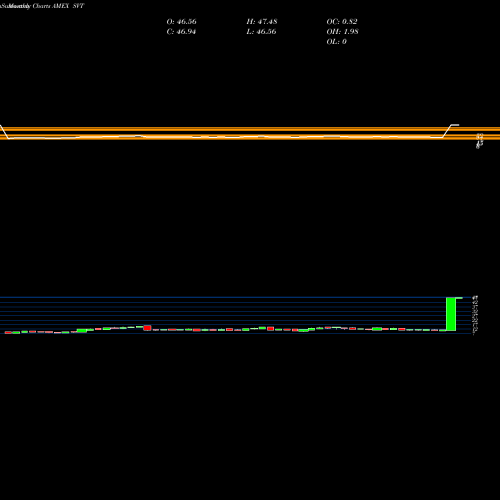Select the largest red candlestick on the lower chart
The width and height of the screenshot is (500, 500).
[x=147, y=328]
